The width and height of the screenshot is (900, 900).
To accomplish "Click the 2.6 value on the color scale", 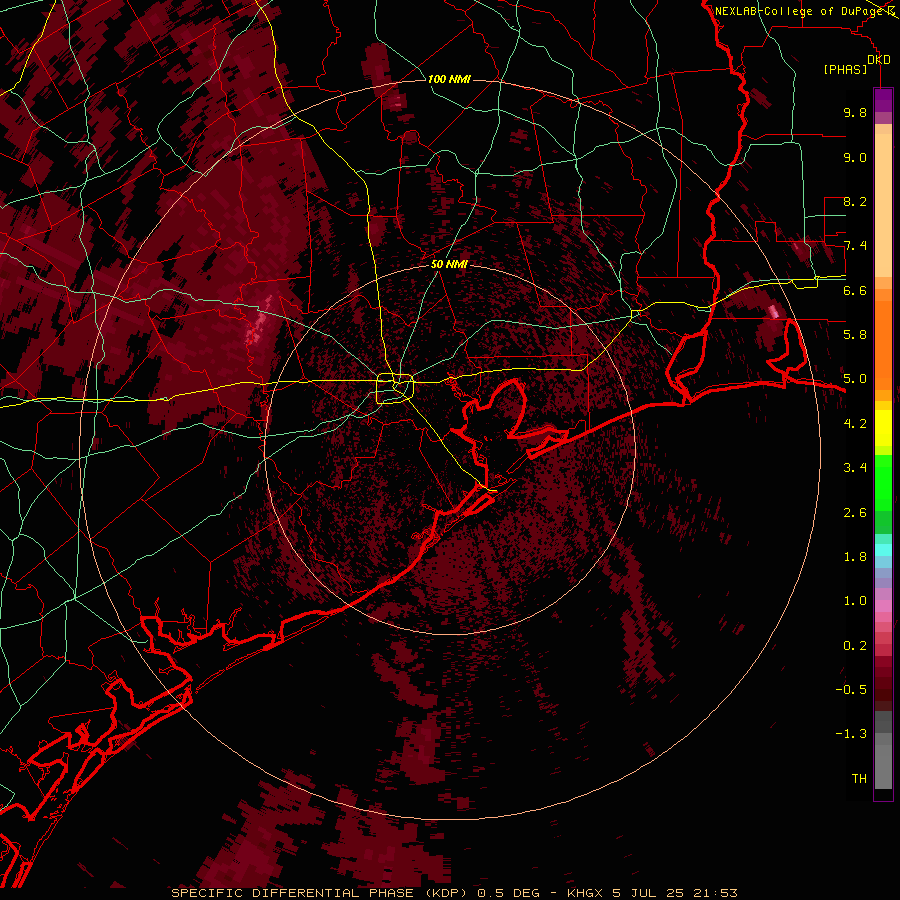I will coord(855,513).
